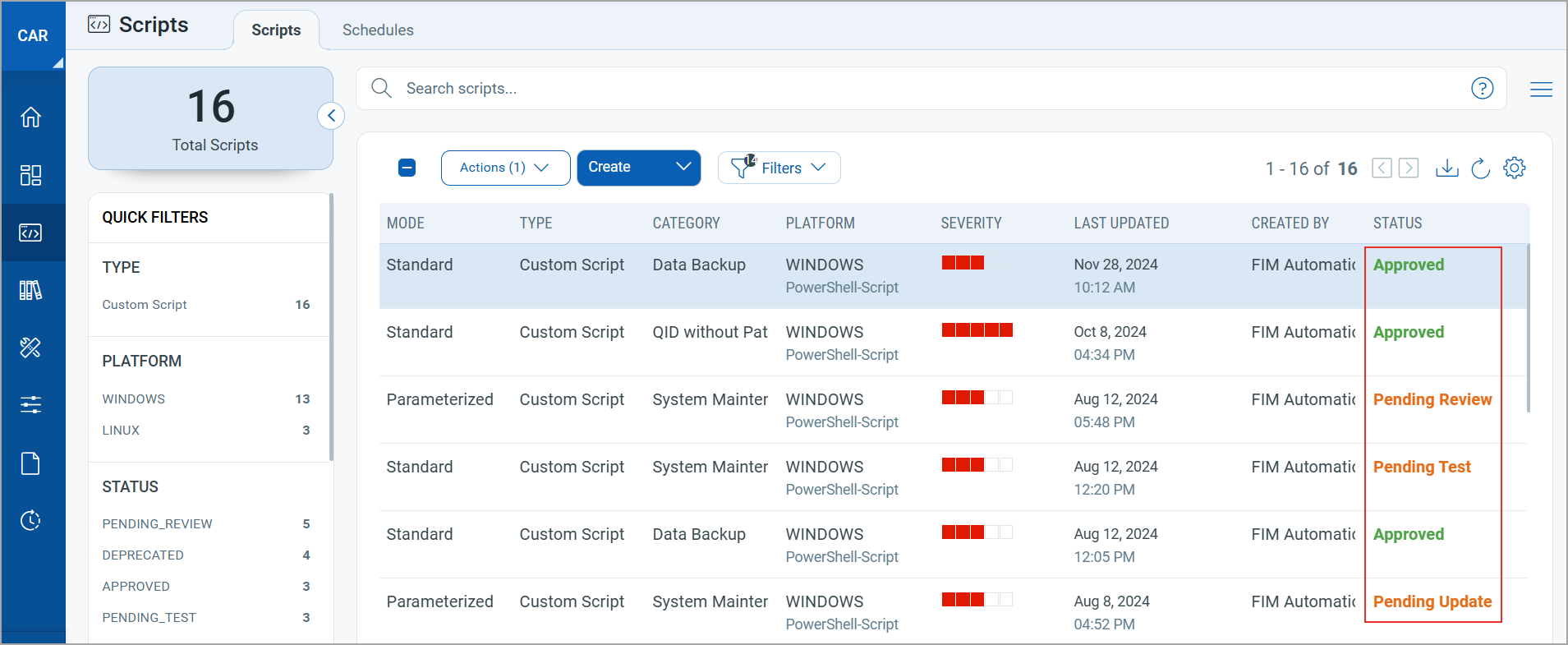Sort by SEVERITY column header
Image resolution: width=1568 pixels, height=645 pixels.
971,223
